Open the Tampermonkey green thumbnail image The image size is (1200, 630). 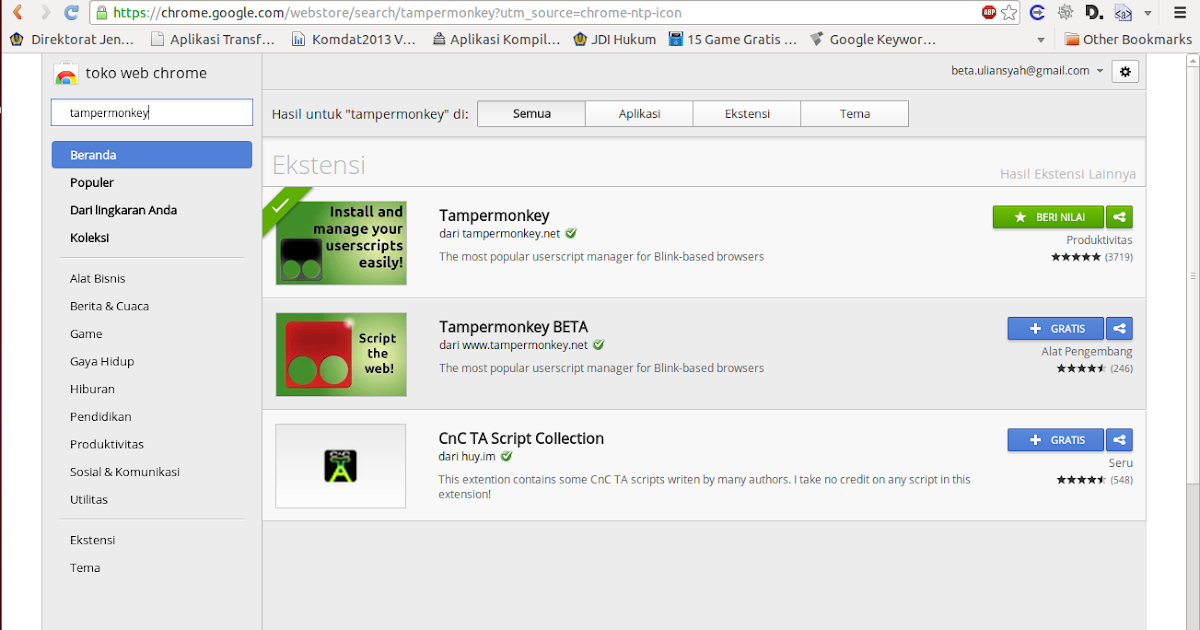(x=341, y=243)
